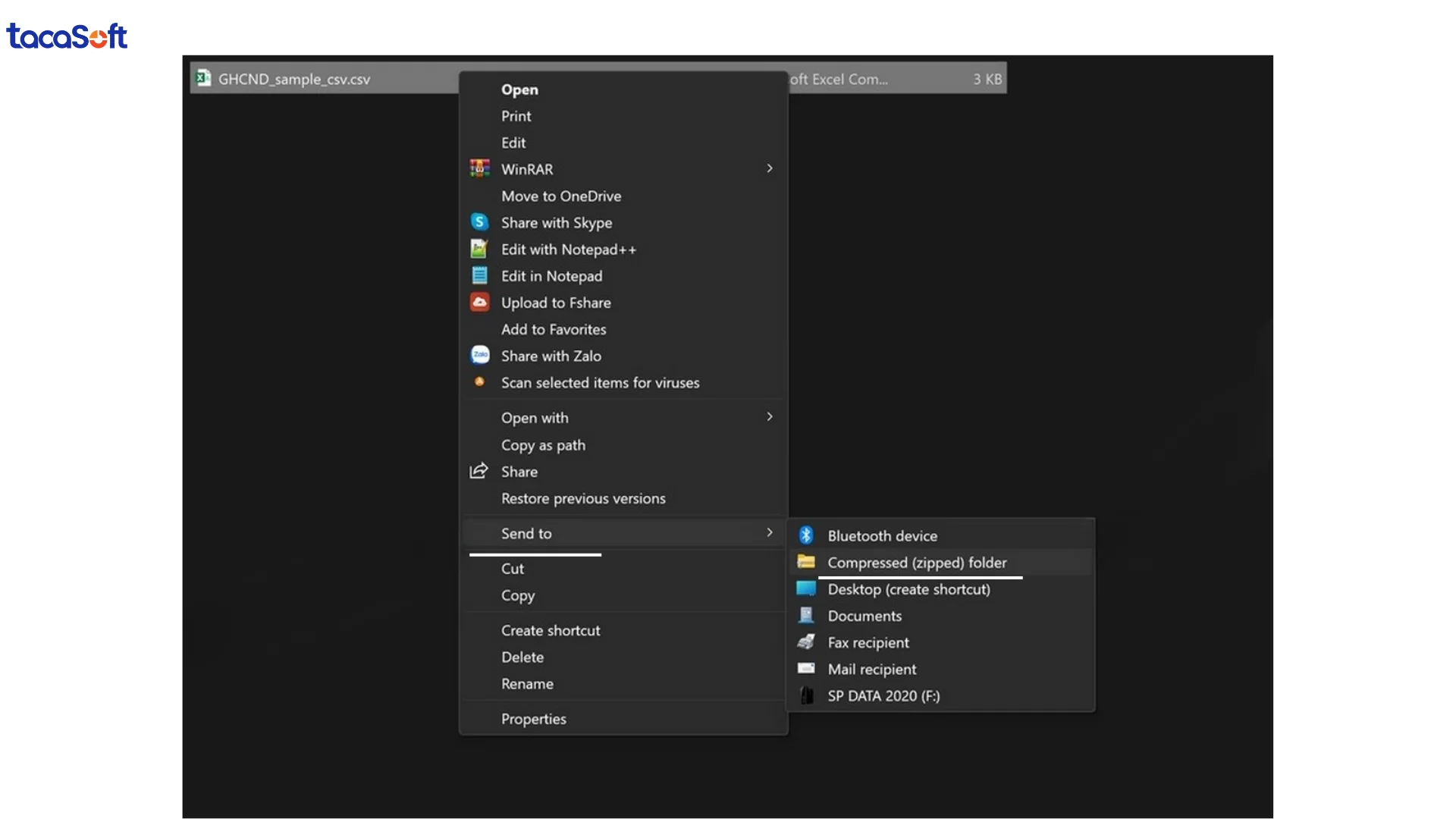The image size is (1456, 819).
Task: Select Copy from the context menu
Action: click(623, 595)
